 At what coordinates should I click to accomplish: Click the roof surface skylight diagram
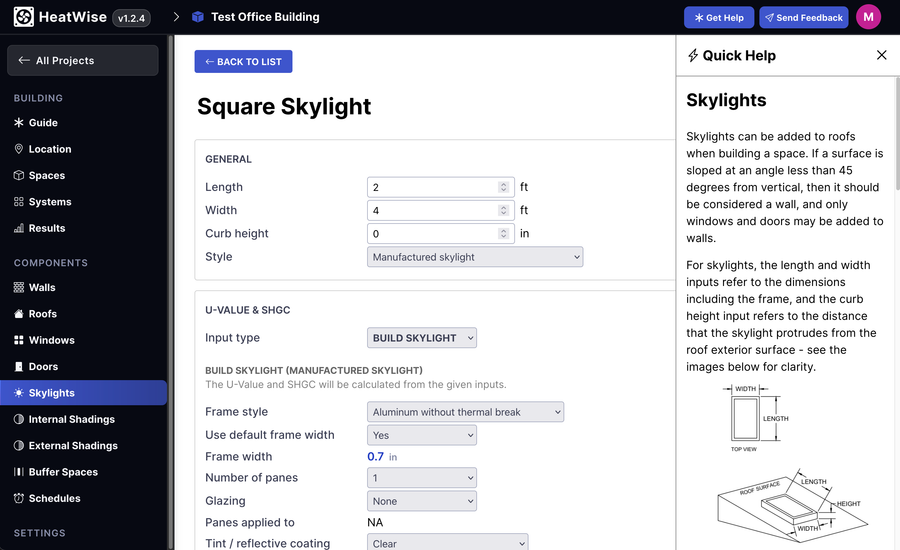tap(793, 505)
